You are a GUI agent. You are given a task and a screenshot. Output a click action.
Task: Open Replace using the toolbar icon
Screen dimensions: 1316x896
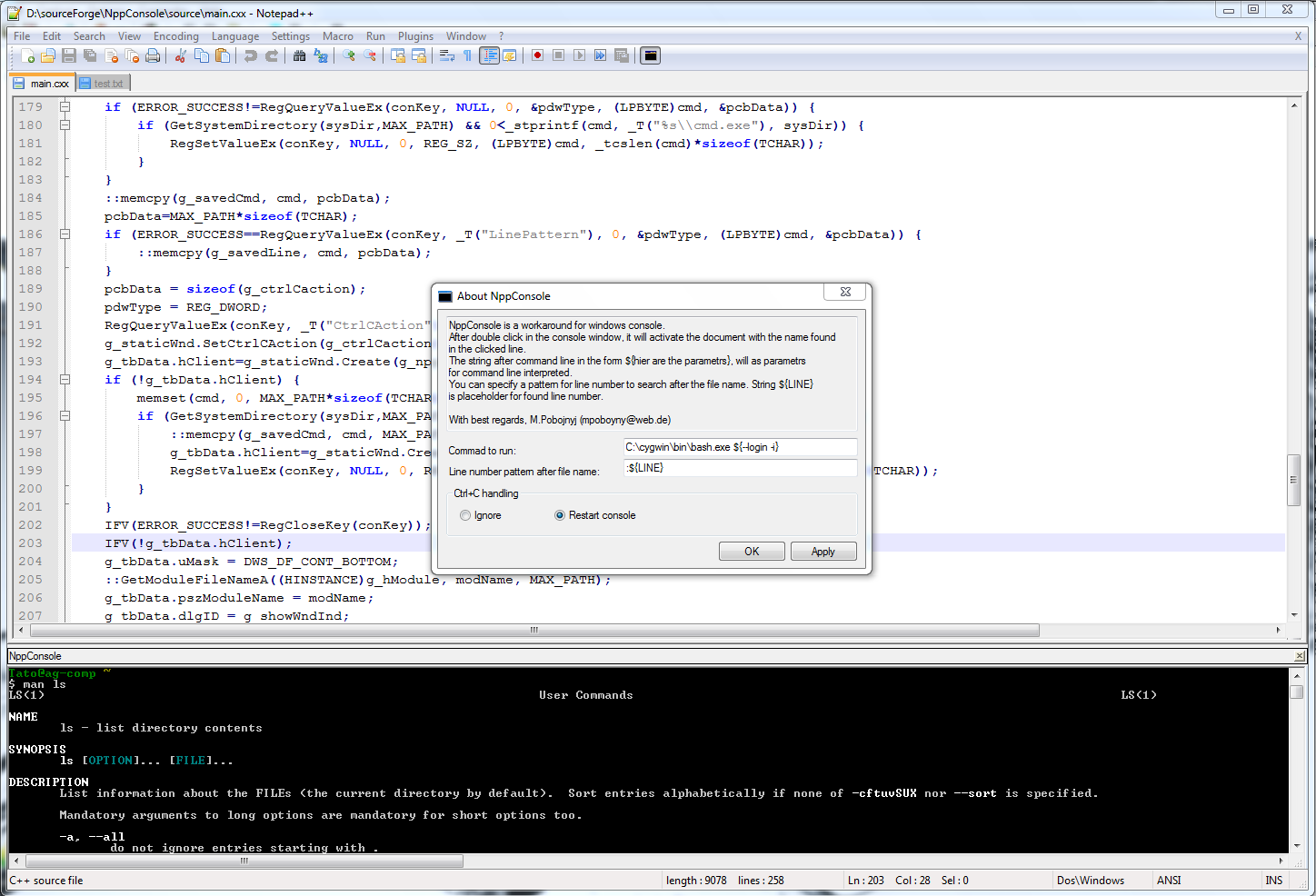321,55
